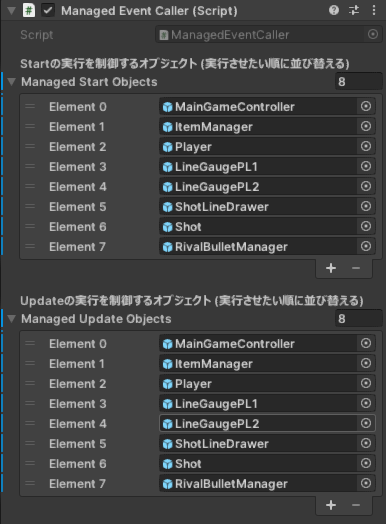Open object picker for Update LineGaugePL2
The image size is (386, 524).
366,423
